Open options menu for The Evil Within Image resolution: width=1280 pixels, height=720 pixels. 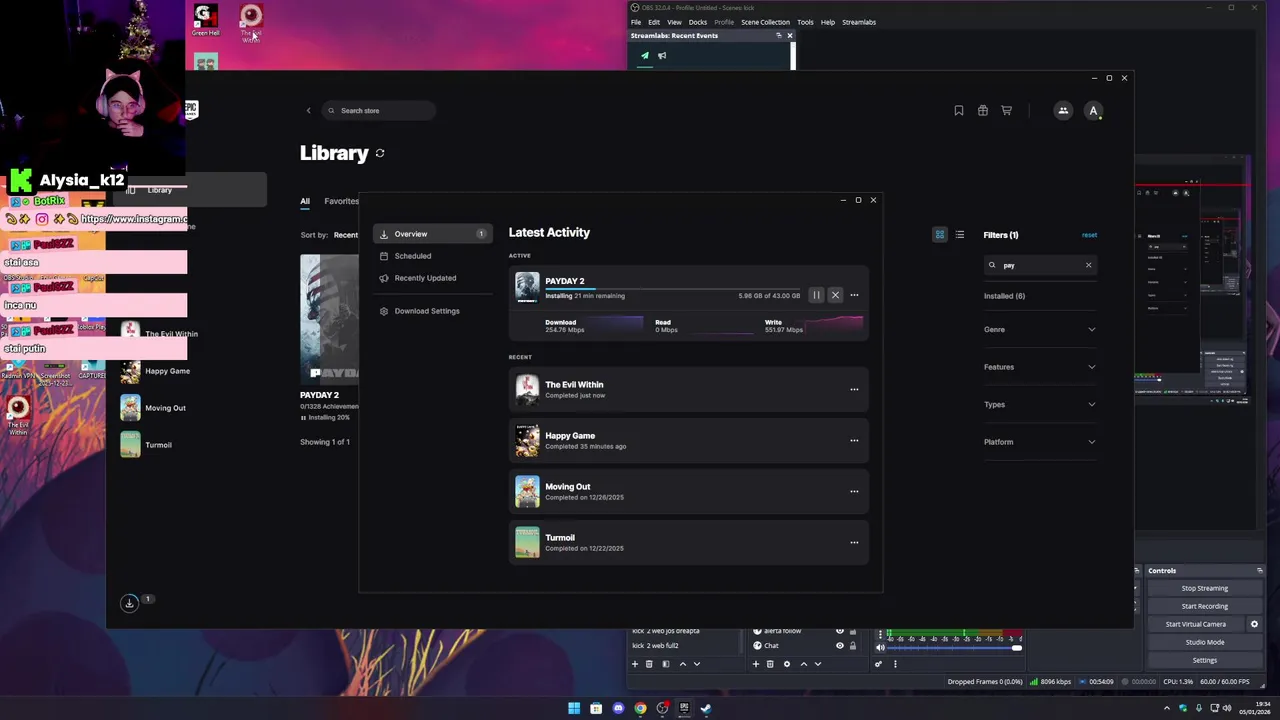click(x=854, y=389)
